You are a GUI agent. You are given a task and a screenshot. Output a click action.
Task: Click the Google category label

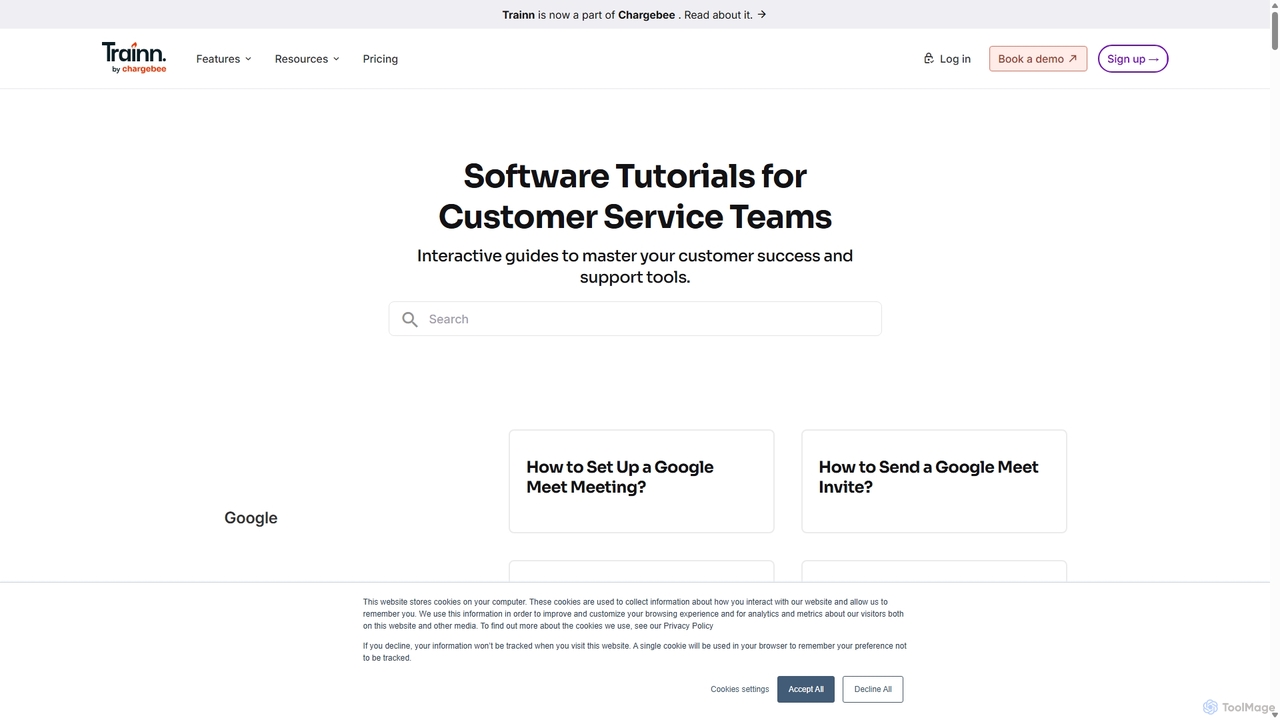tap(251, 518)
